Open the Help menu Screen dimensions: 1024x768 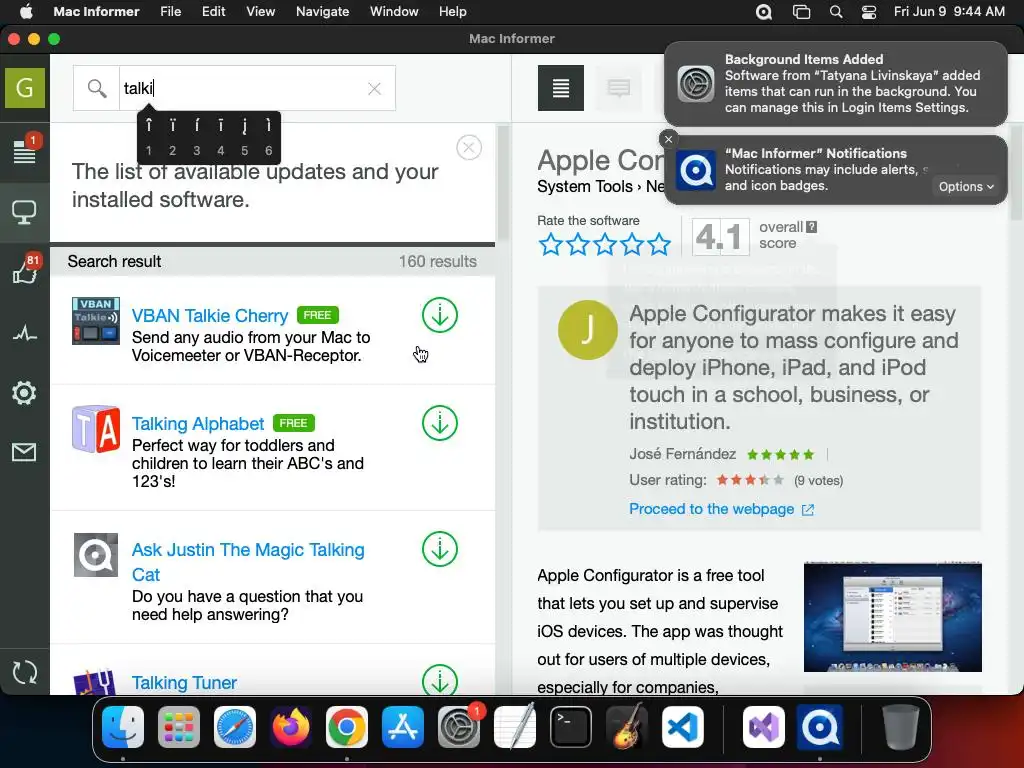453,11
